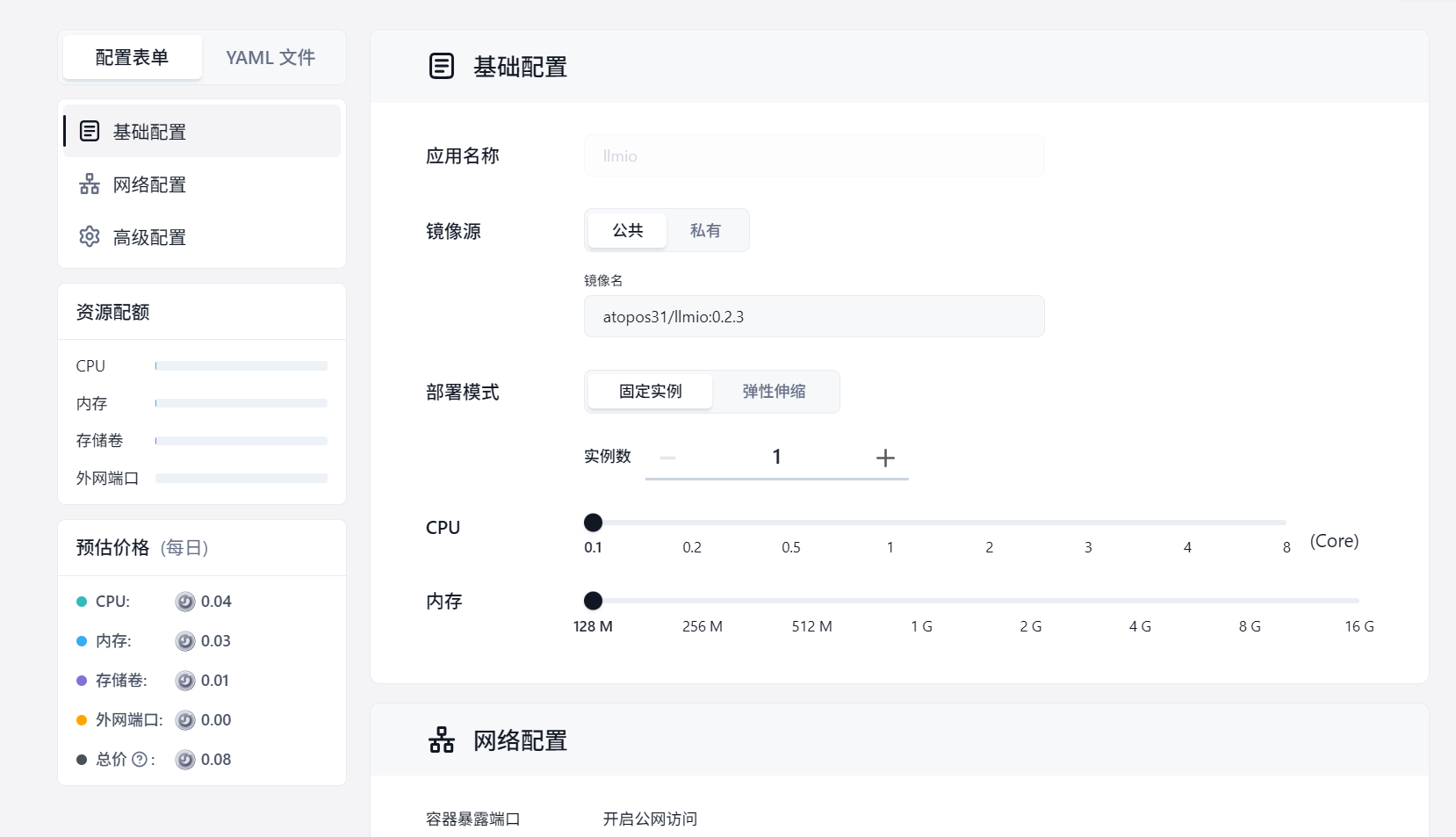The width and height of the screenshot is (1456, 837).
Task: Set memory slider to 1 G
Action: 921,601
